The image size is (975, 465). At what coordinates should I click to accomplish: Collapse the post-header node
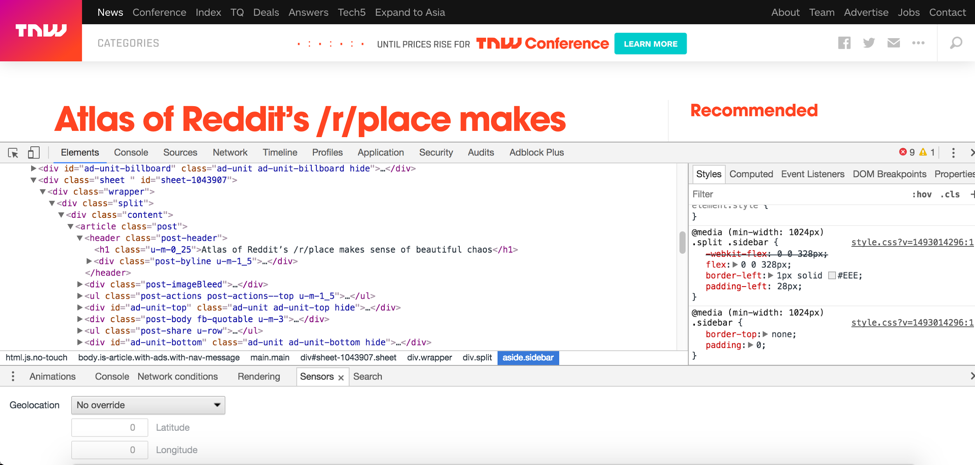pos(80,238)
